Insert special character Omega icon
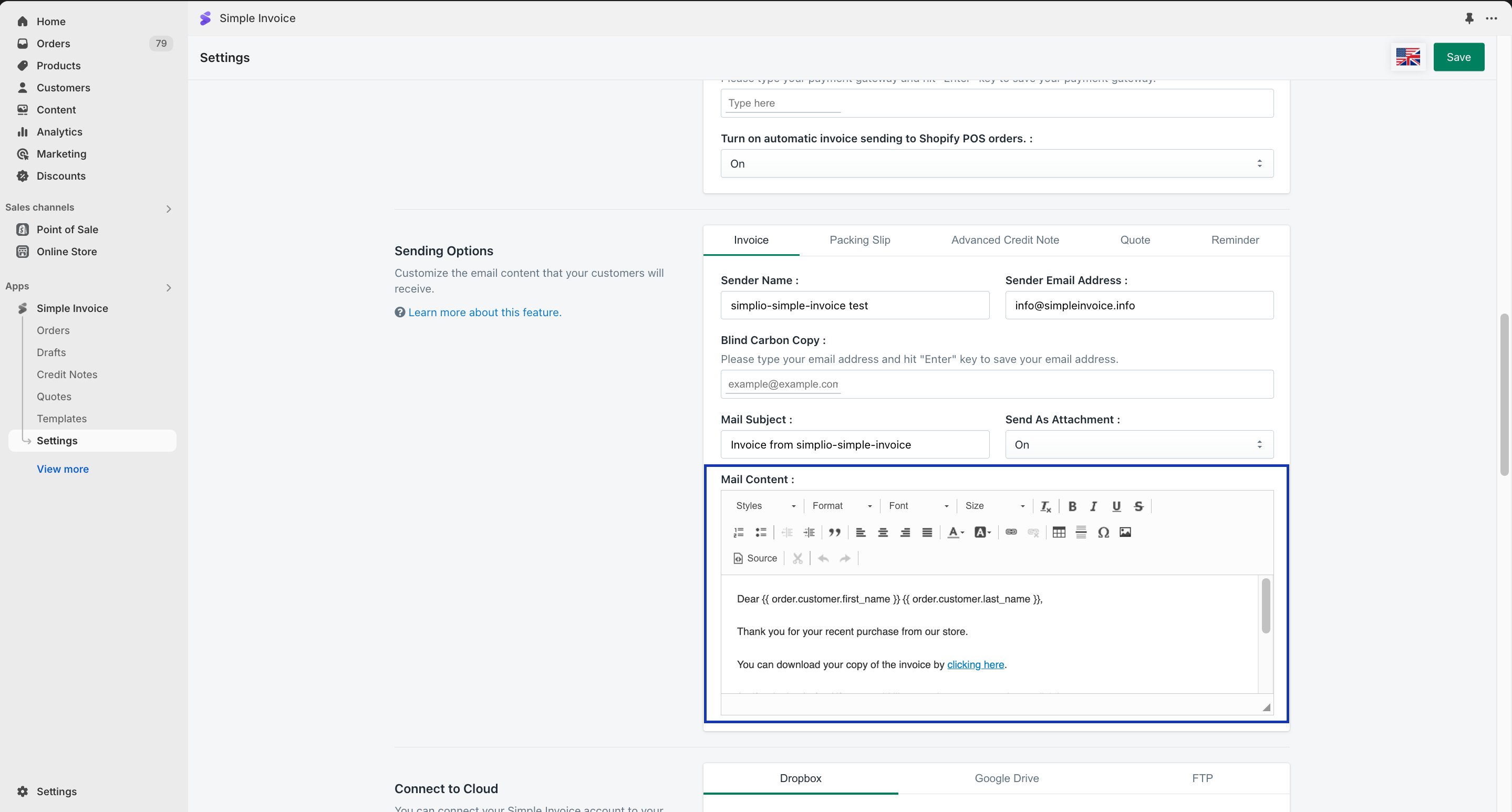The width and height of the screenshot is (1512, 812). point(1103,533)
